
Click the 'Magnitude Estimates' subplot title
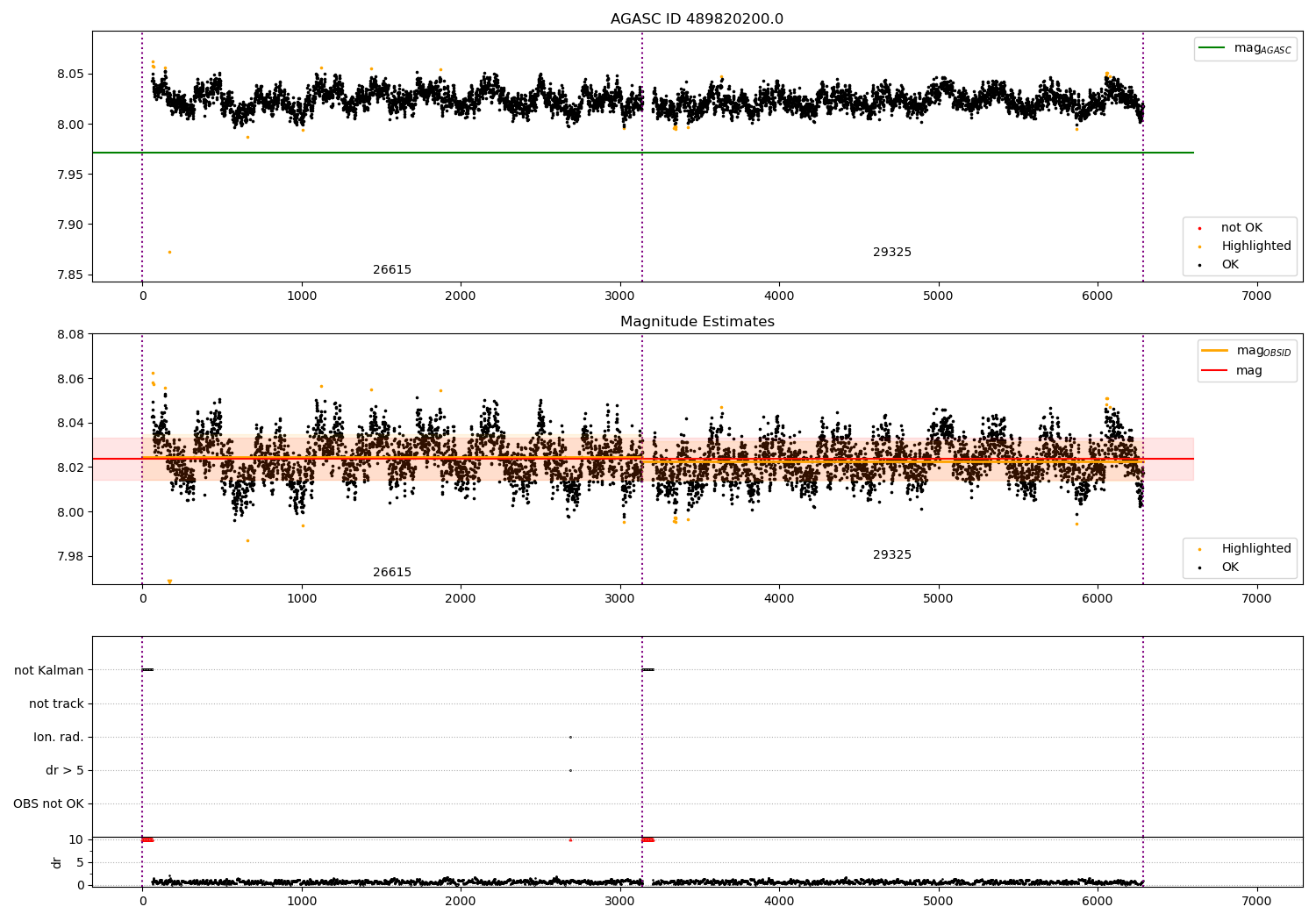[697, 322]
